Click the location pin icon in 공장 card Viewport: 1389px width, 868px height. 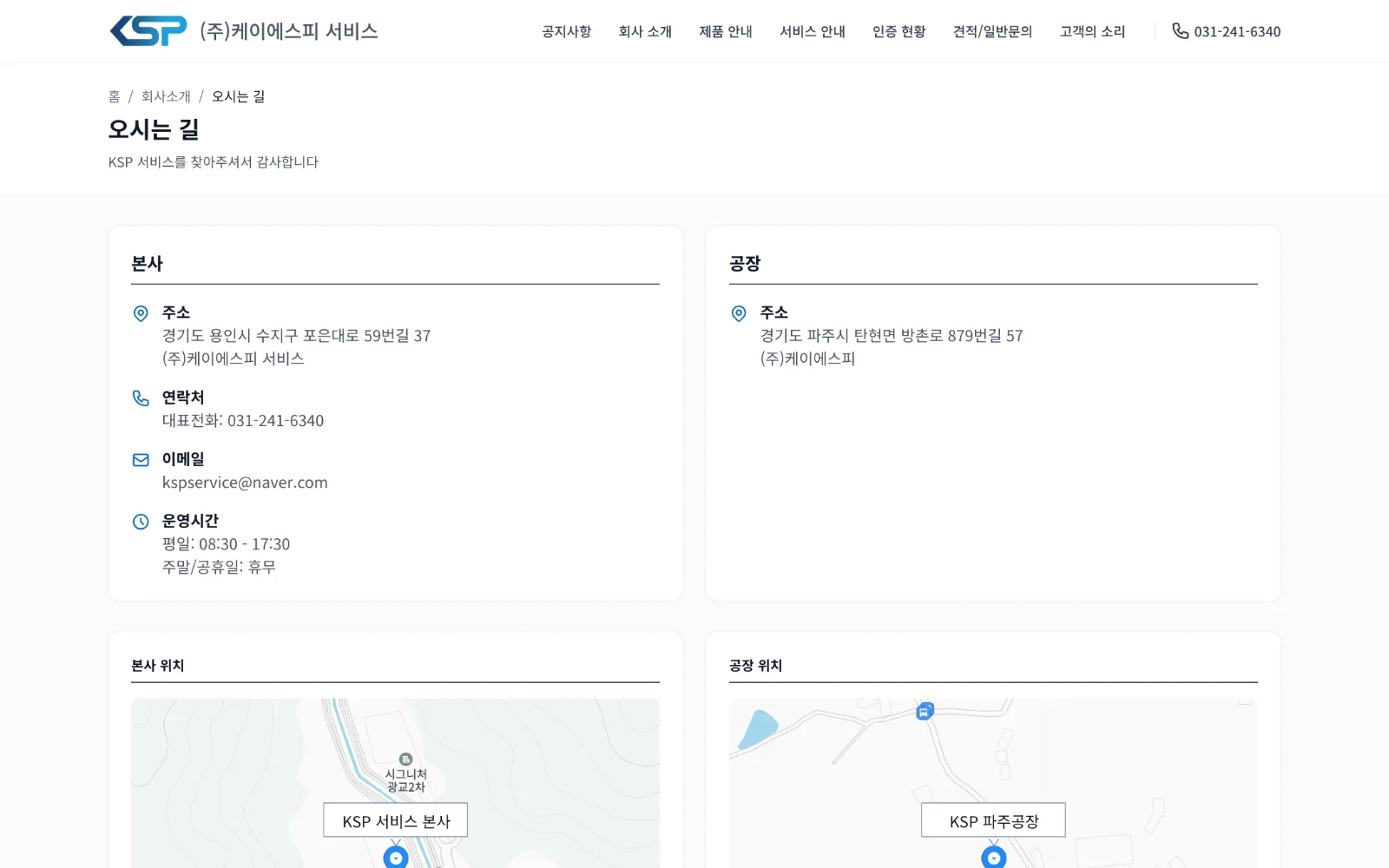(739, 313)
